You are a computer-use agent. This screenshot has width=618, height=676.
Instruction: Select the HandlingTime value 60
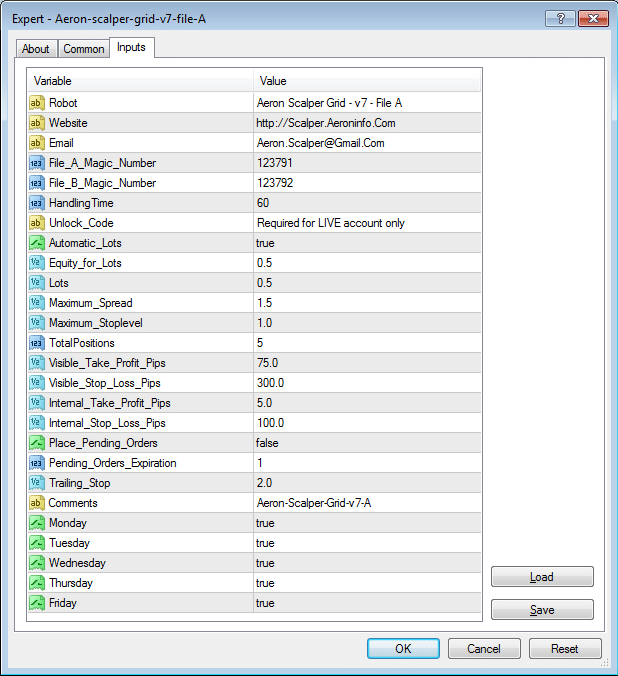click(x=263, y=203)
